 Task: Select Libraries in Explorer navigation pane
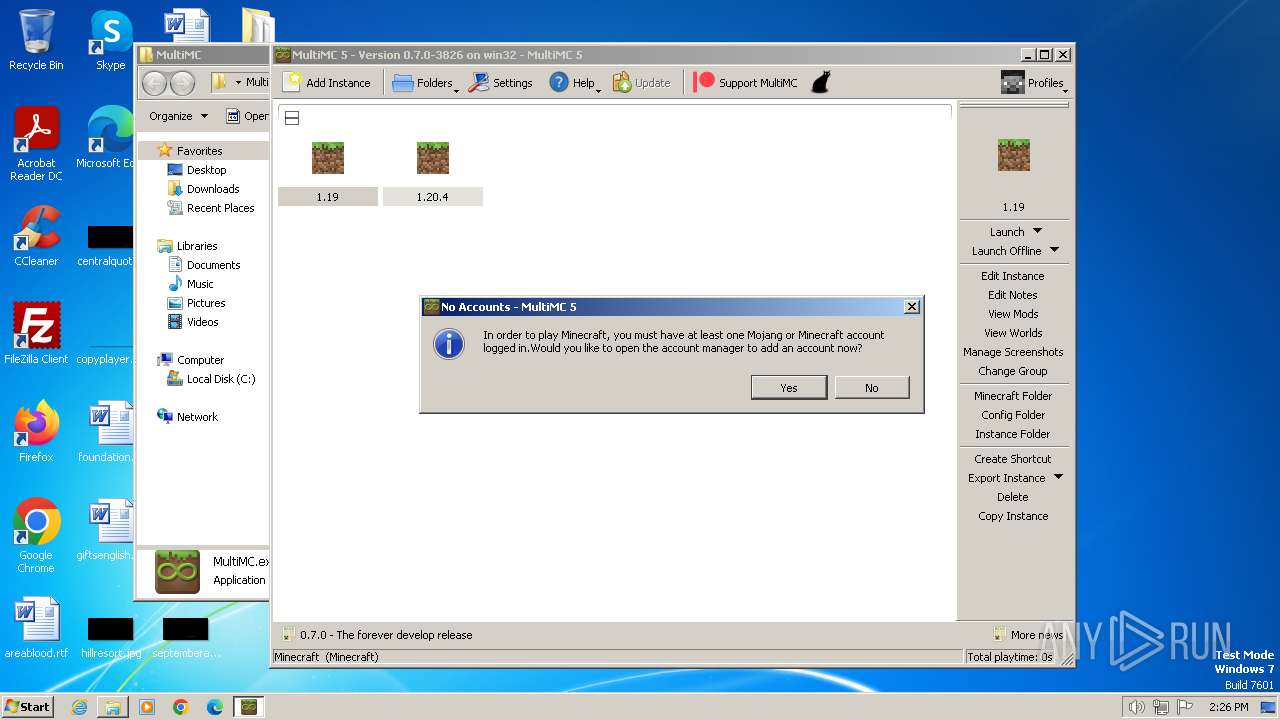[x=197, y=246]
